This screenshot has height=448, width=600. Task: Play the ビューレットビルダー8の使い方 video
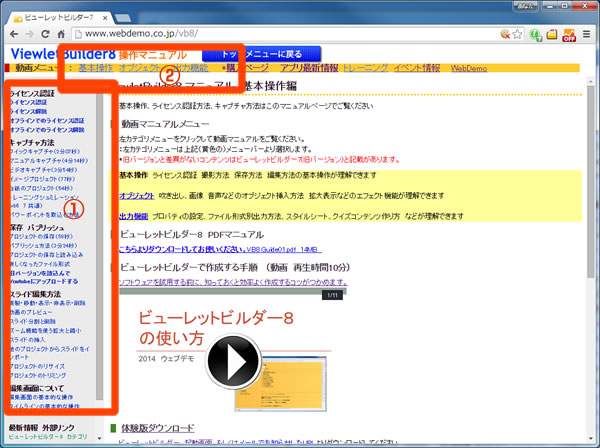click(236, 359)
